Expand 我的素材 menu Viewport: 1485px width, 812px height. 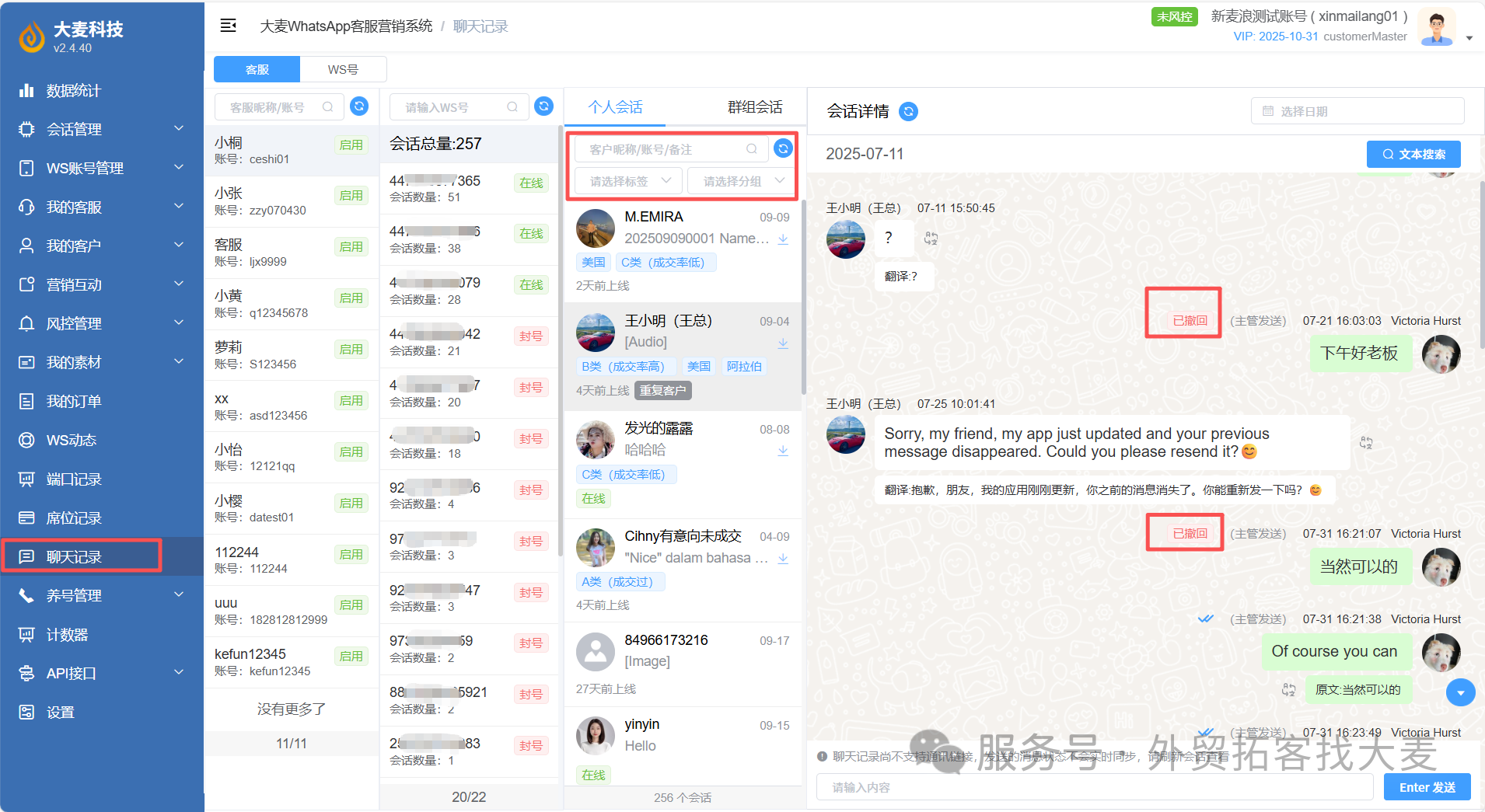click(102, 363)
